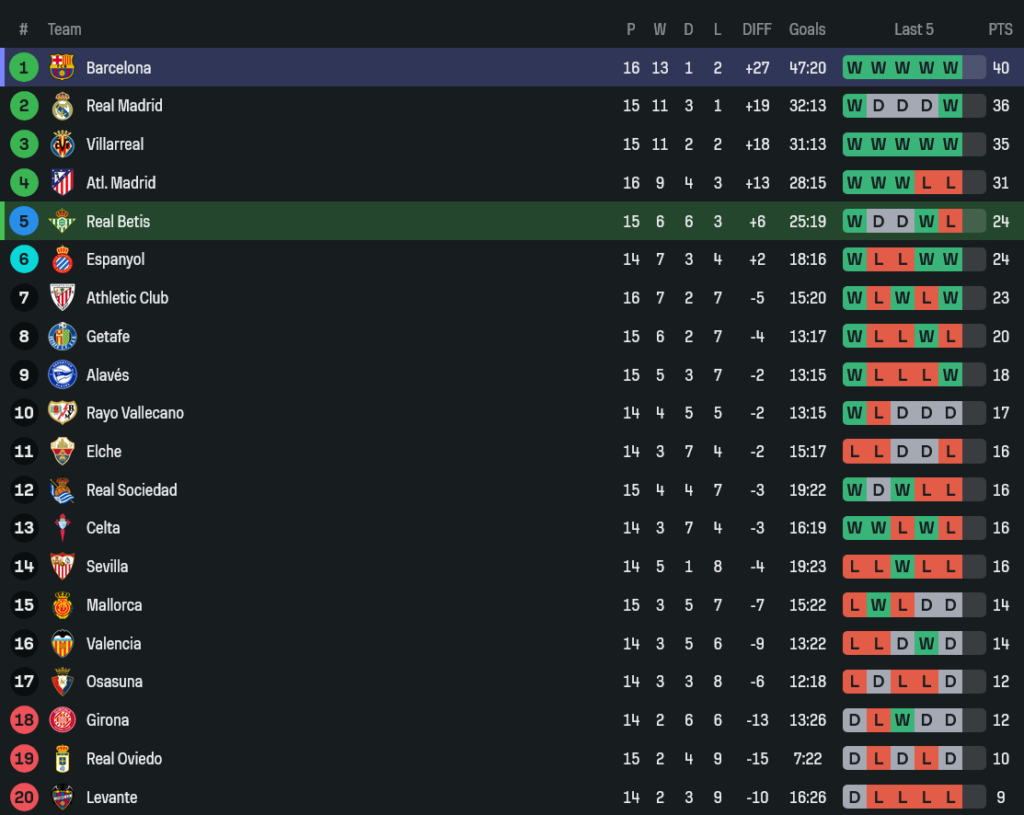Click the Alavés crest icon
Screen dimensions: 1024x815
pos(62,375)
